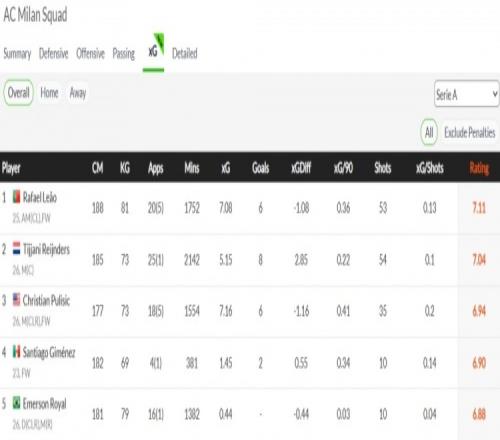500x440 pixels.
Task: Open Tijjani Reijnders player page
Action: point(46,249)
